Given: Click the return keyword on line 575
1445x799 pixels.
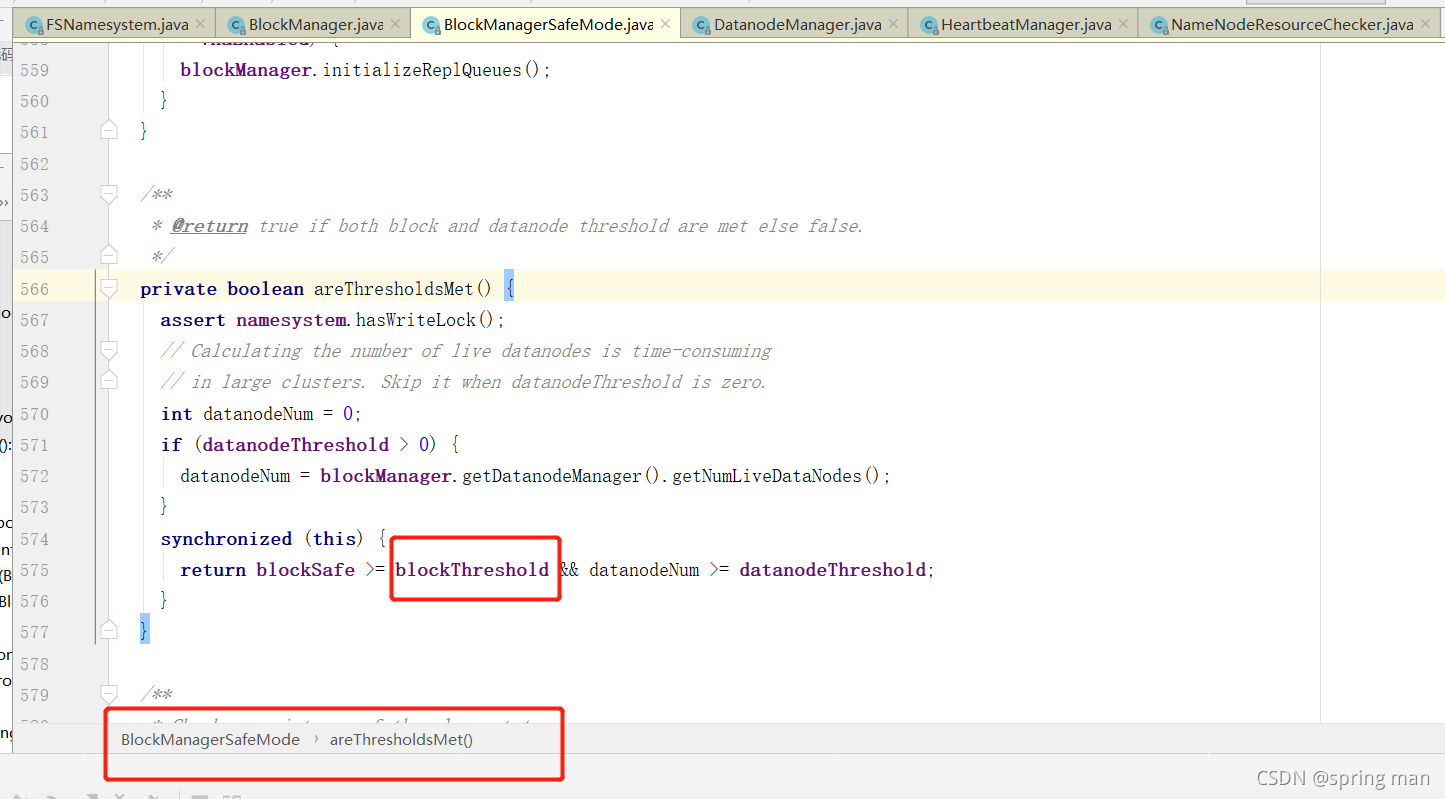Looking at the screenshot, I should click(213, 570).
